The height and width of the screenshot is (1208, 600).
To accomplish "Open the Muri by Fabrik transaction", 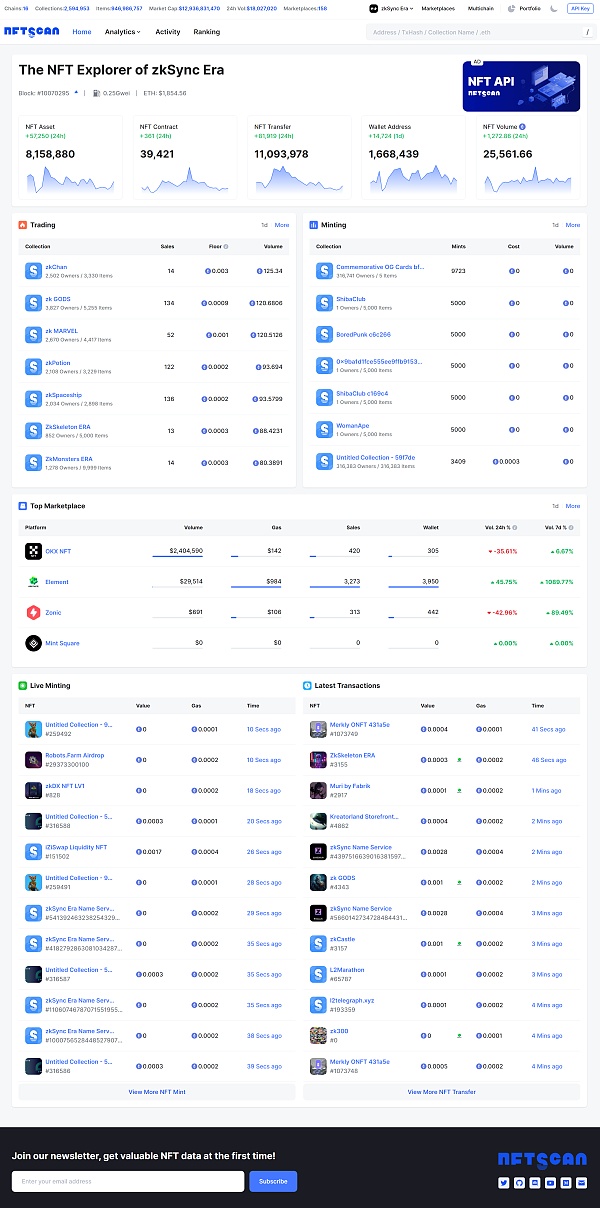I will click(x=350, y=786).
